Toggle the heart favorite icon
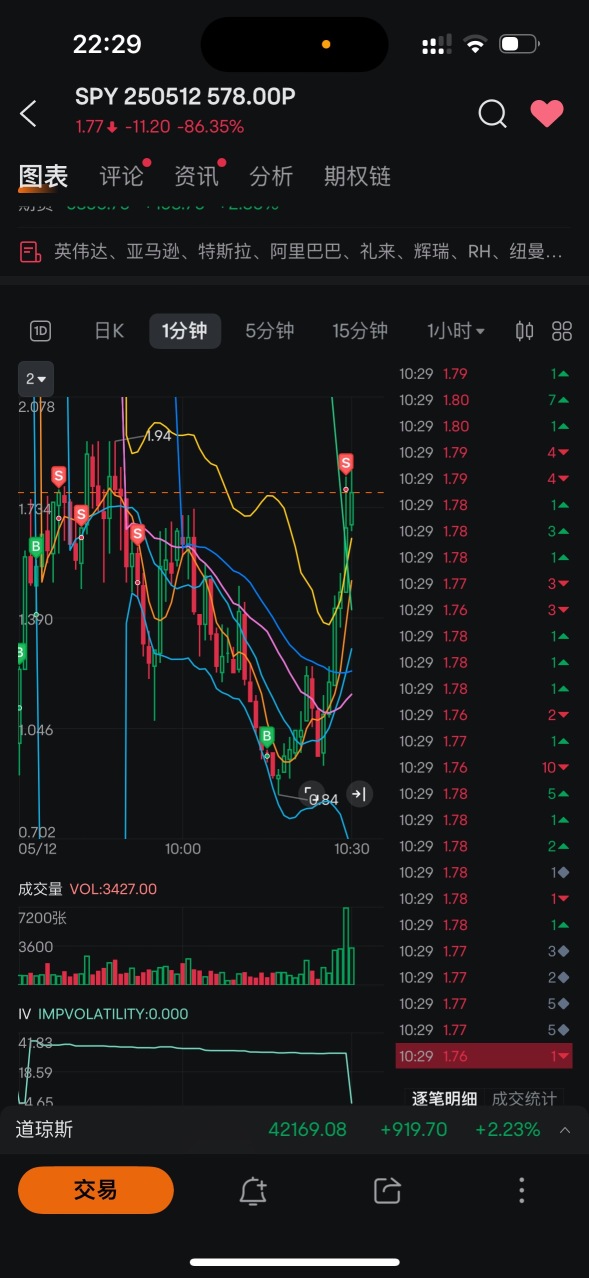 pyautogui.click(x=547, y=113)
